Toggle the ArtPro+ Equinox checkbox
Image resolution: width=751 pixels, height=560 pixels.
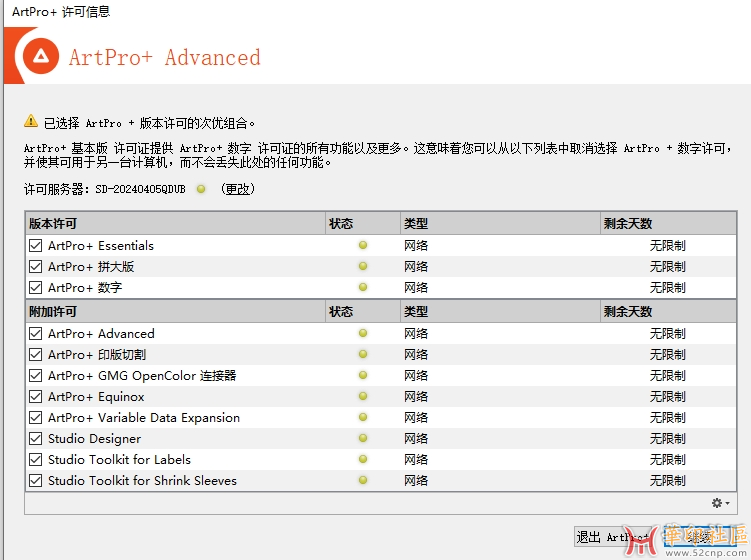click(35, 397)
